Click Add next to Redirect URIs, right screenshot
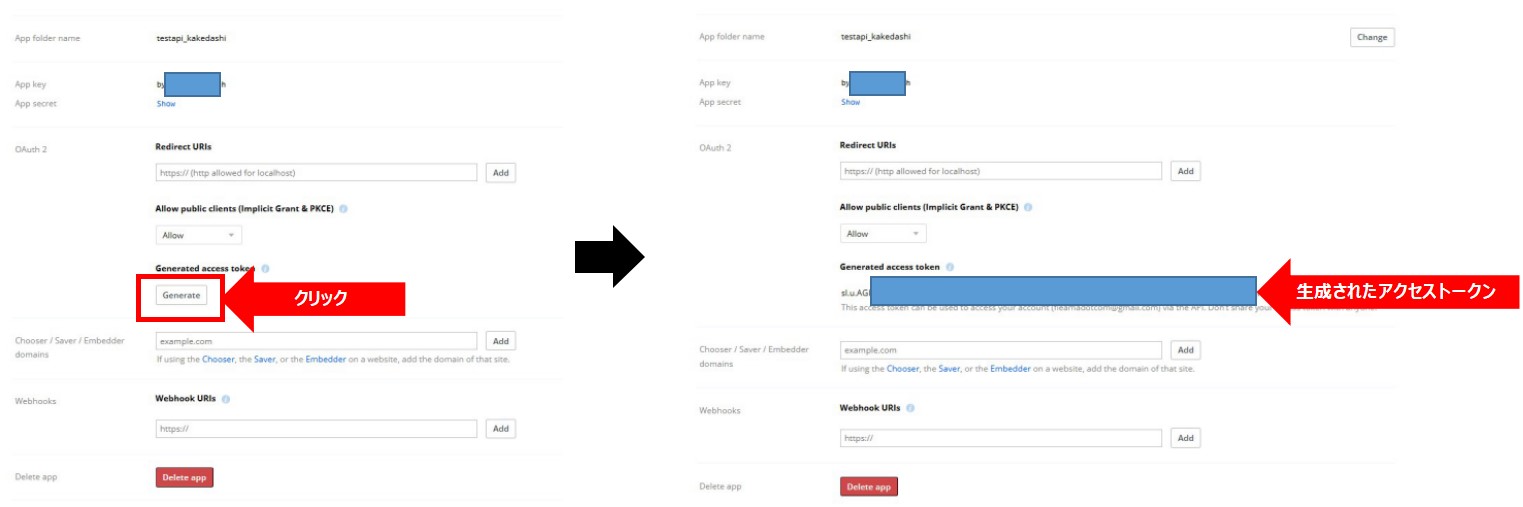The image size is (1523, 507). pyautogui.click(x=1185, y=171)
